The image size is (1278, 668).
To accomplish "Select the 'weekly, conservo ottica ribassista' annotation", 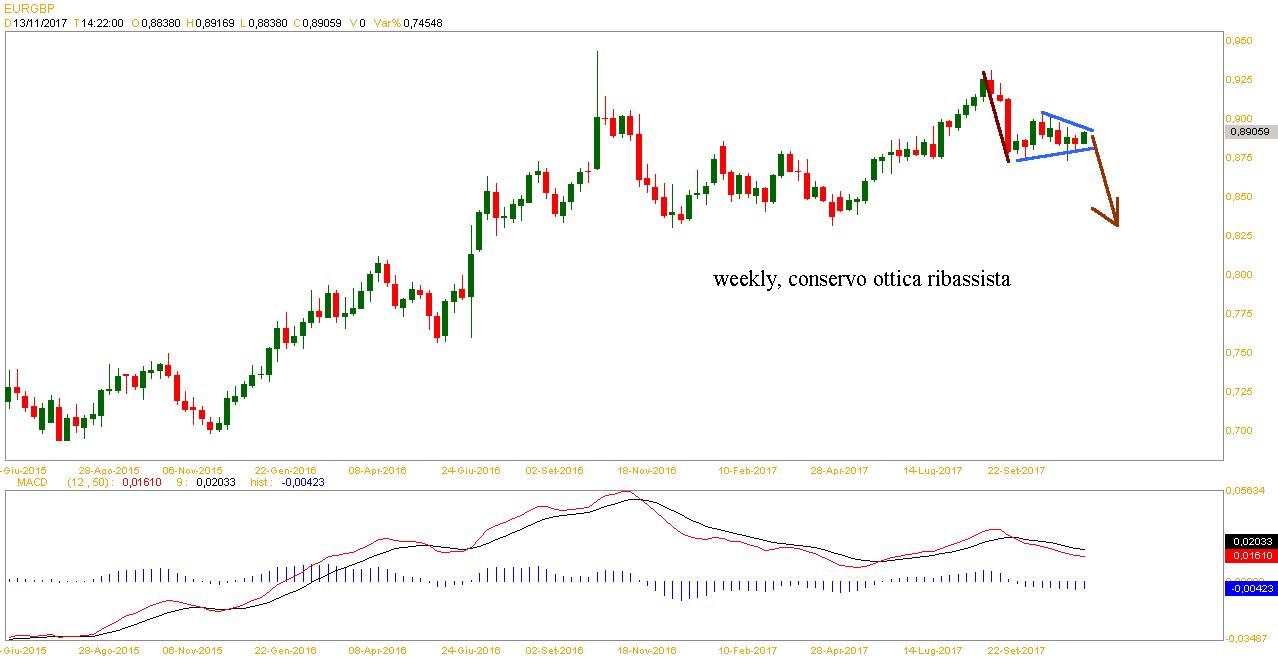I will point(861,279).
